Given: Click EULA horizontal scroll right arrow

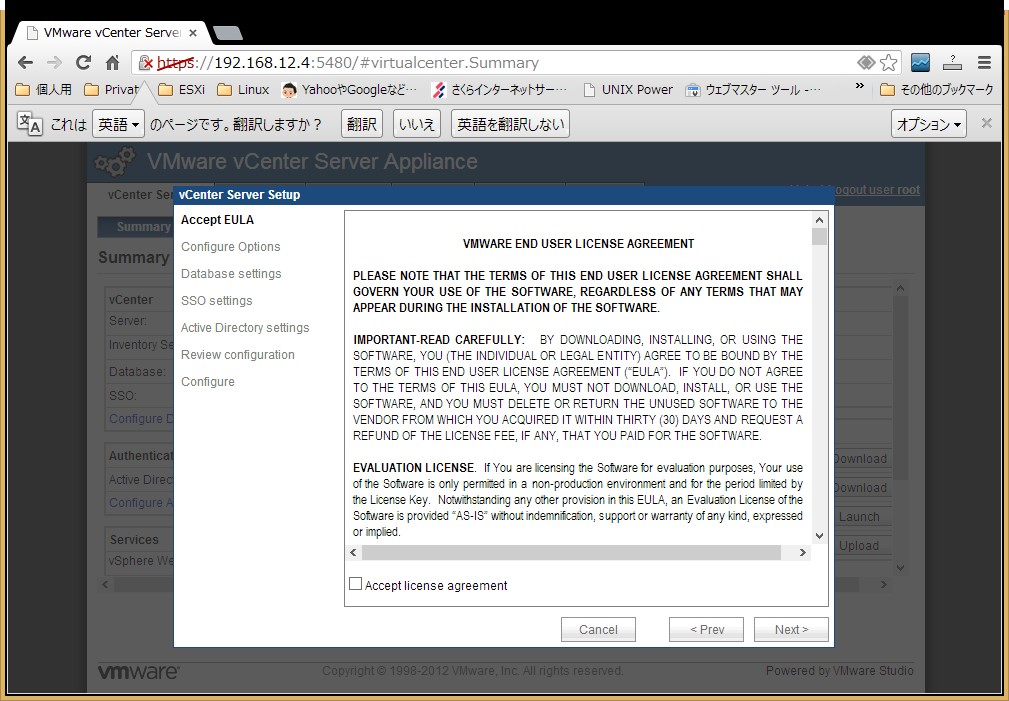Looking at the screenshot, I should point(802,552).
